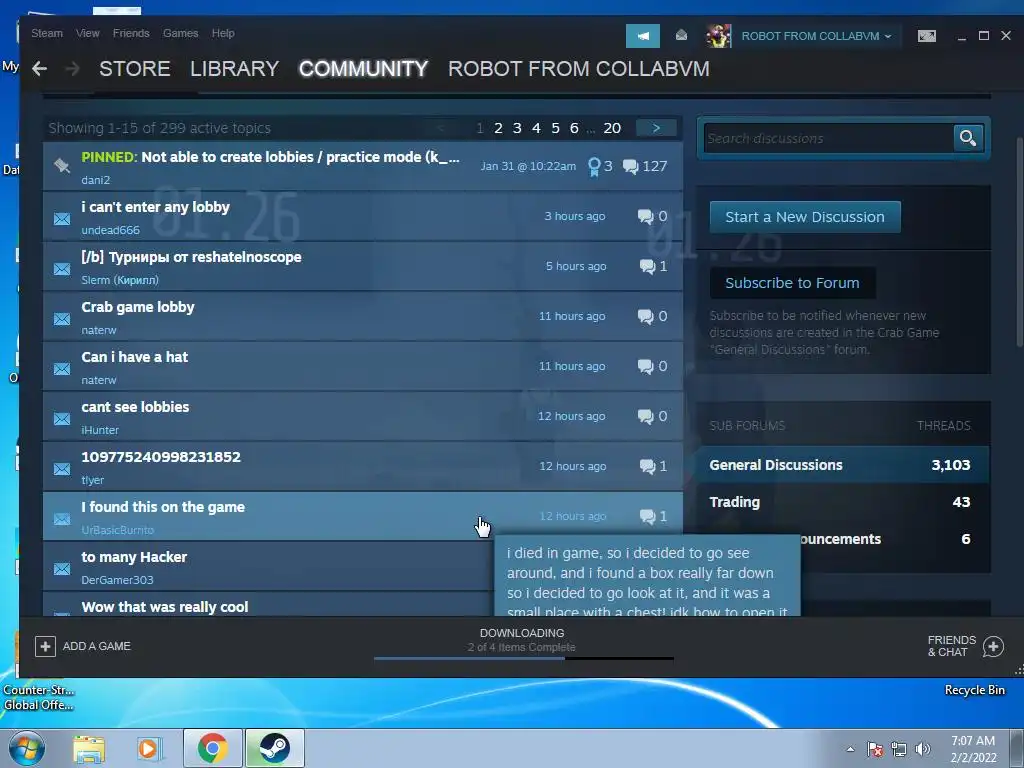Screen dimensions: 1024x768
Task: Go to the STORE tab
Action: coord(135,69)
